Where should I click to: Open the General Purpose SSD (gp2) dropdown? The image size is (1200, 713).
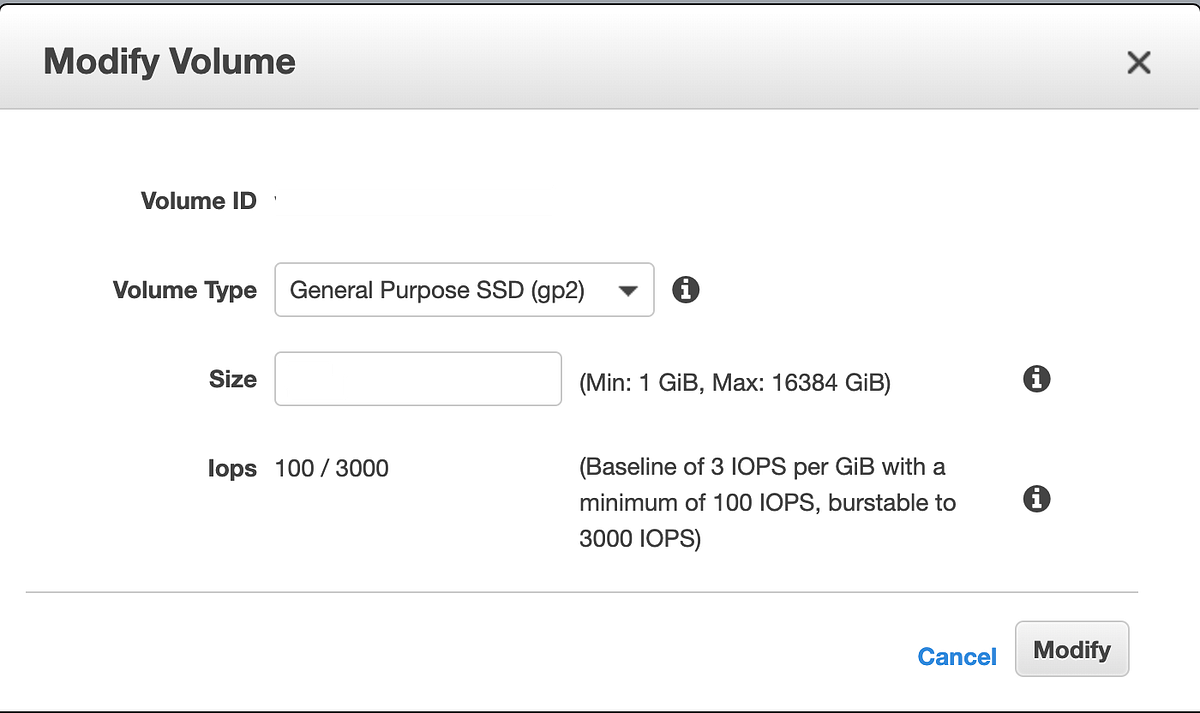pos(464,290)
